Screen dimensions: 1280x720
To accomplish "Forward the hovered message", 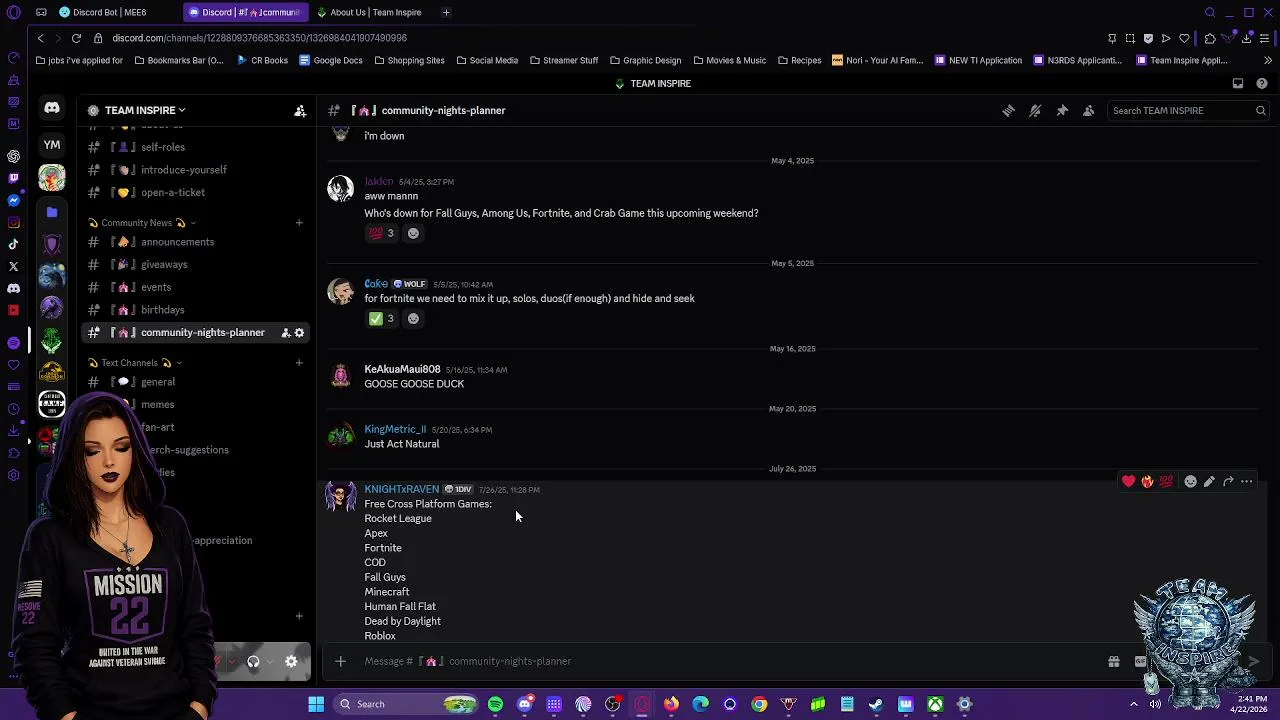I will (x=1228, y=482).
